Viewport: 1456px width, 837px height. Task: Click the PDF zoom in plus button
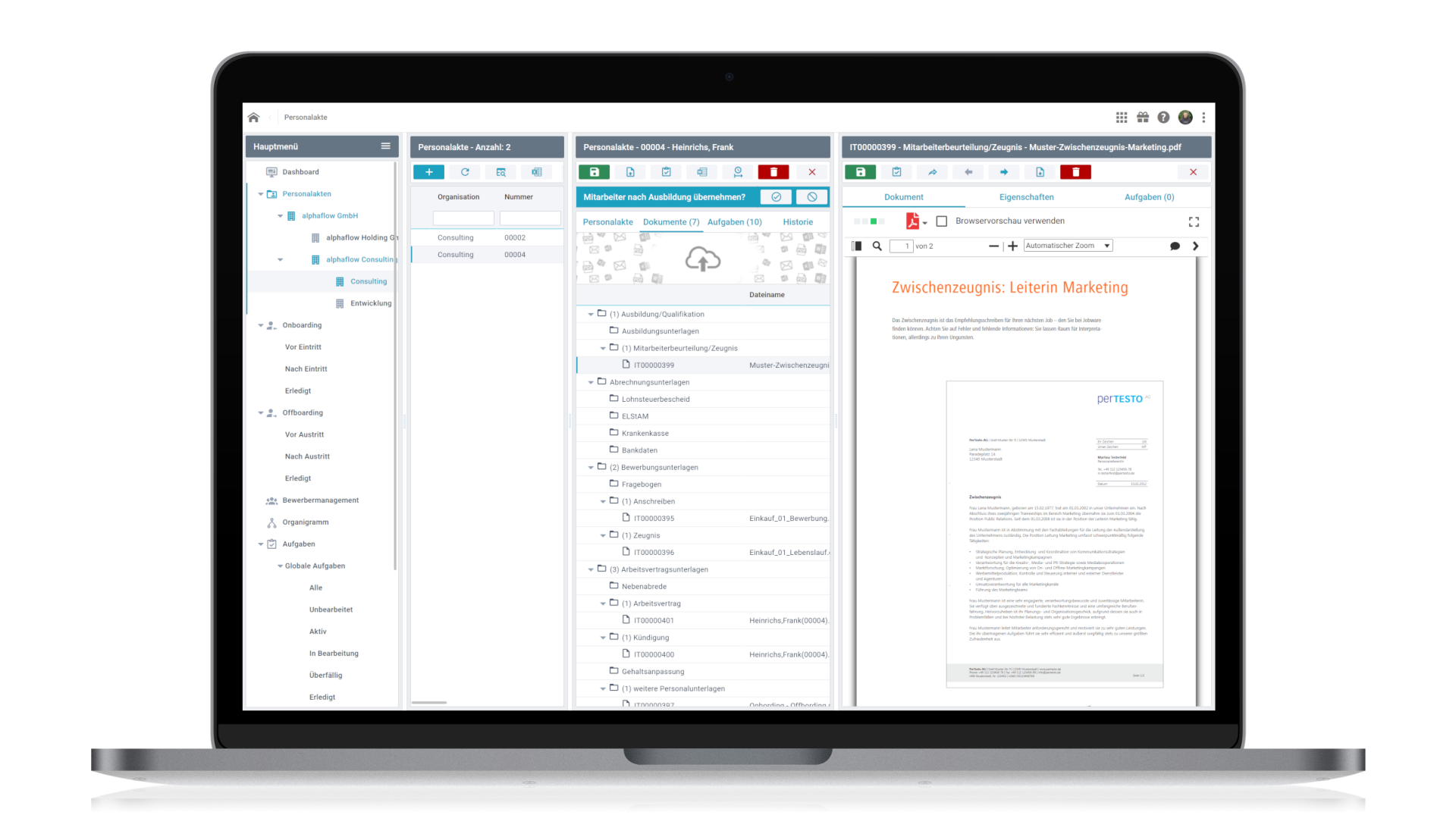1012,246
